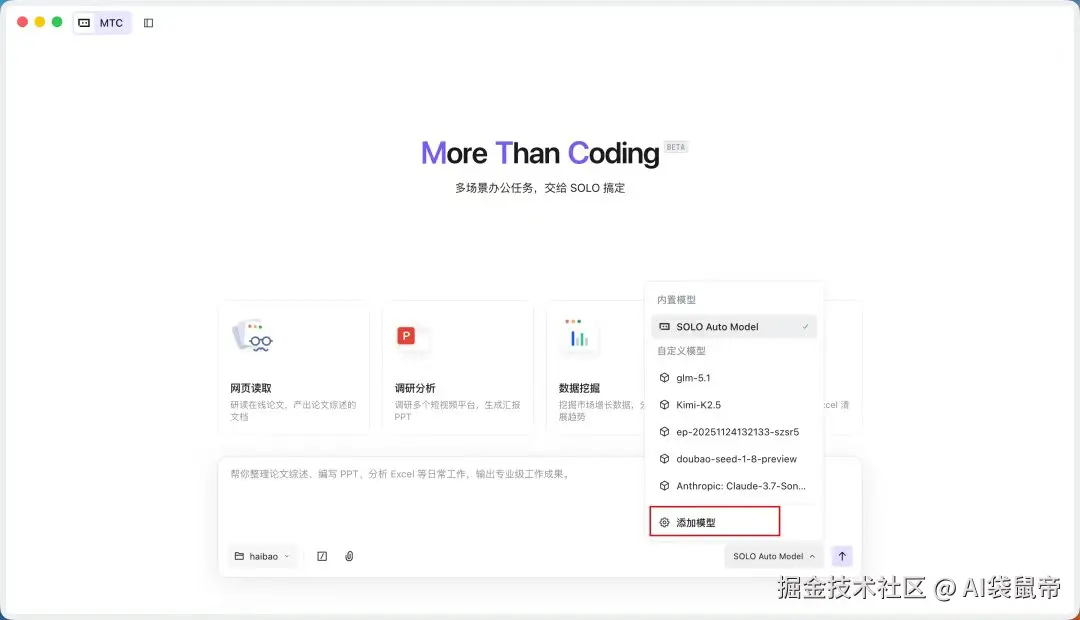The image size is (1080, 620).
Task: Click the red PPT icon on 调研分析
Action: pyautogui.click(x=406, y=336)
